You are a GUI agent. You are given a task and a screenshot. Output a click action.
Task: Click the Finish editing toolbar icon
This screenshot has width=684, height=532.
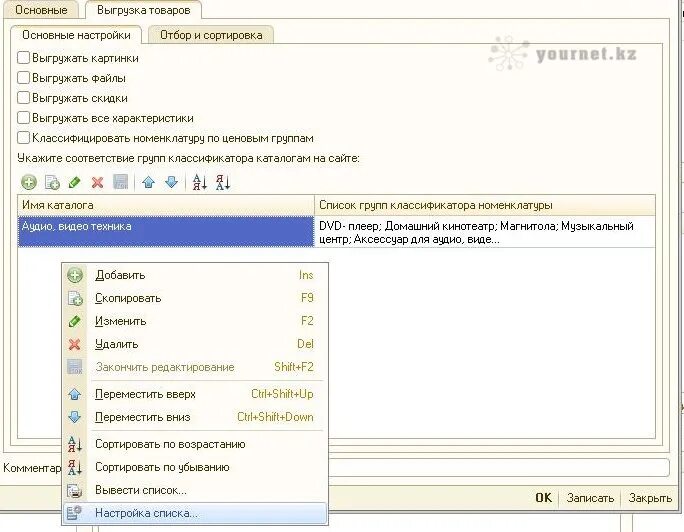120,182
